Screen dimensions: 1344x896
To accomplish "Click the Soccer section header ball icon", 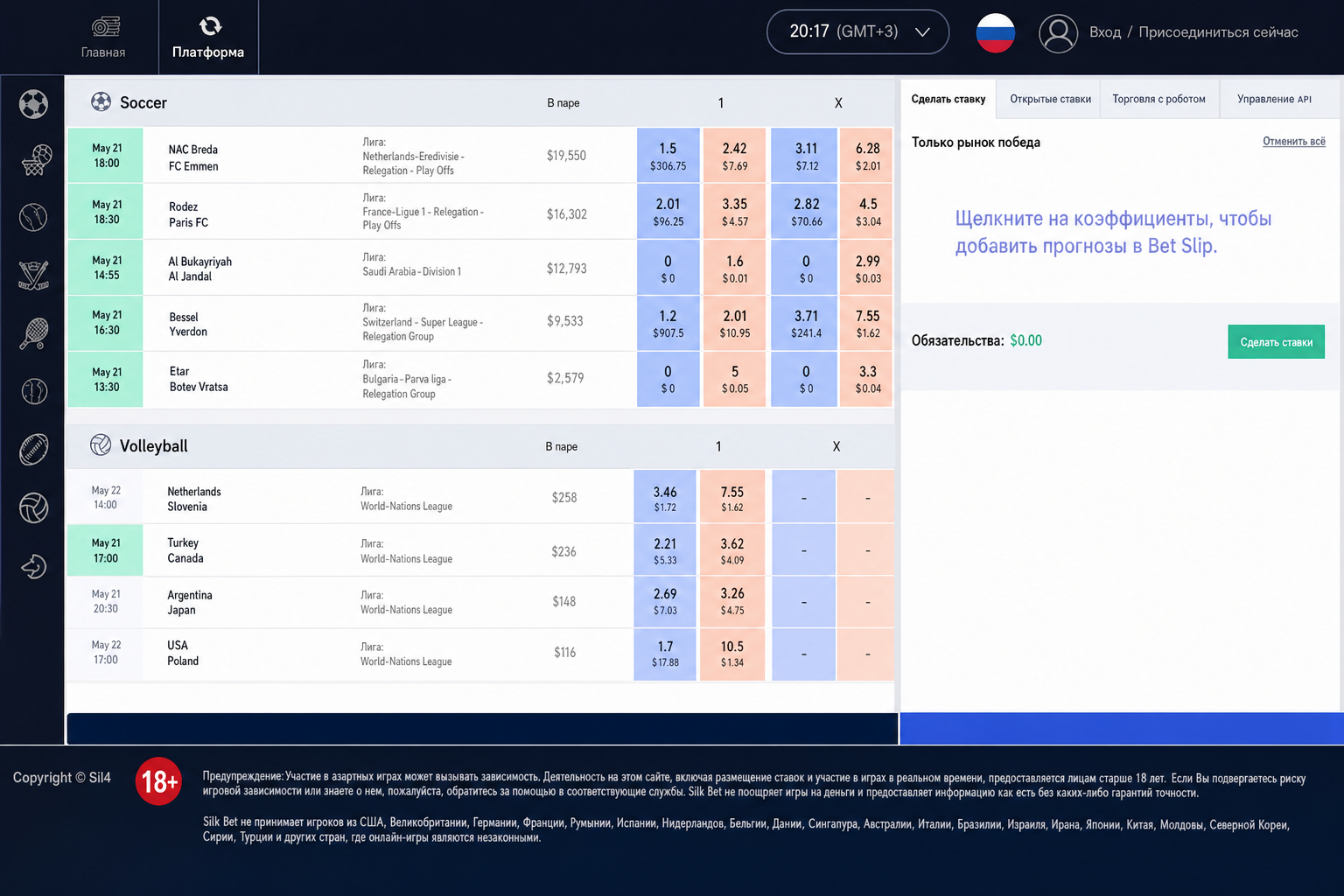I will coord(101,101).
